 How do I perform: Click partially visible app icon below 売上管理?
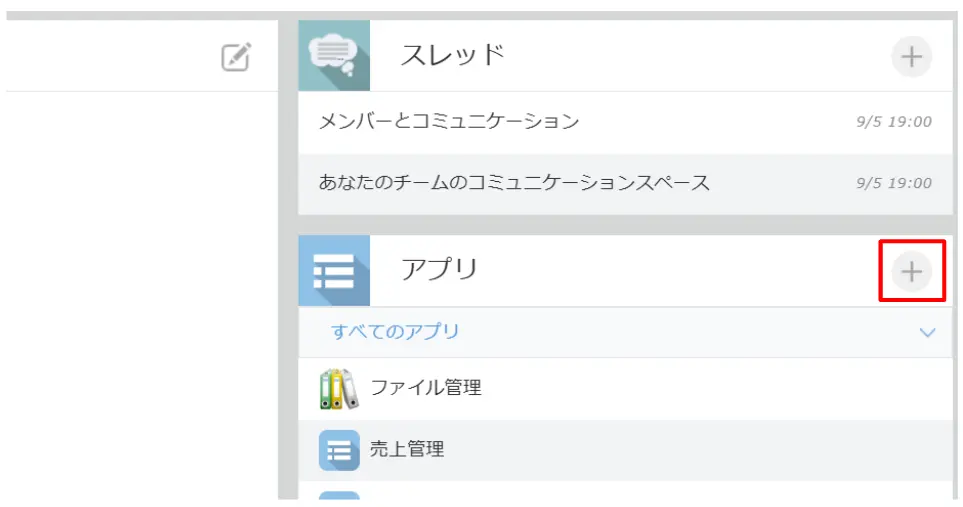(x=339, y=498)
